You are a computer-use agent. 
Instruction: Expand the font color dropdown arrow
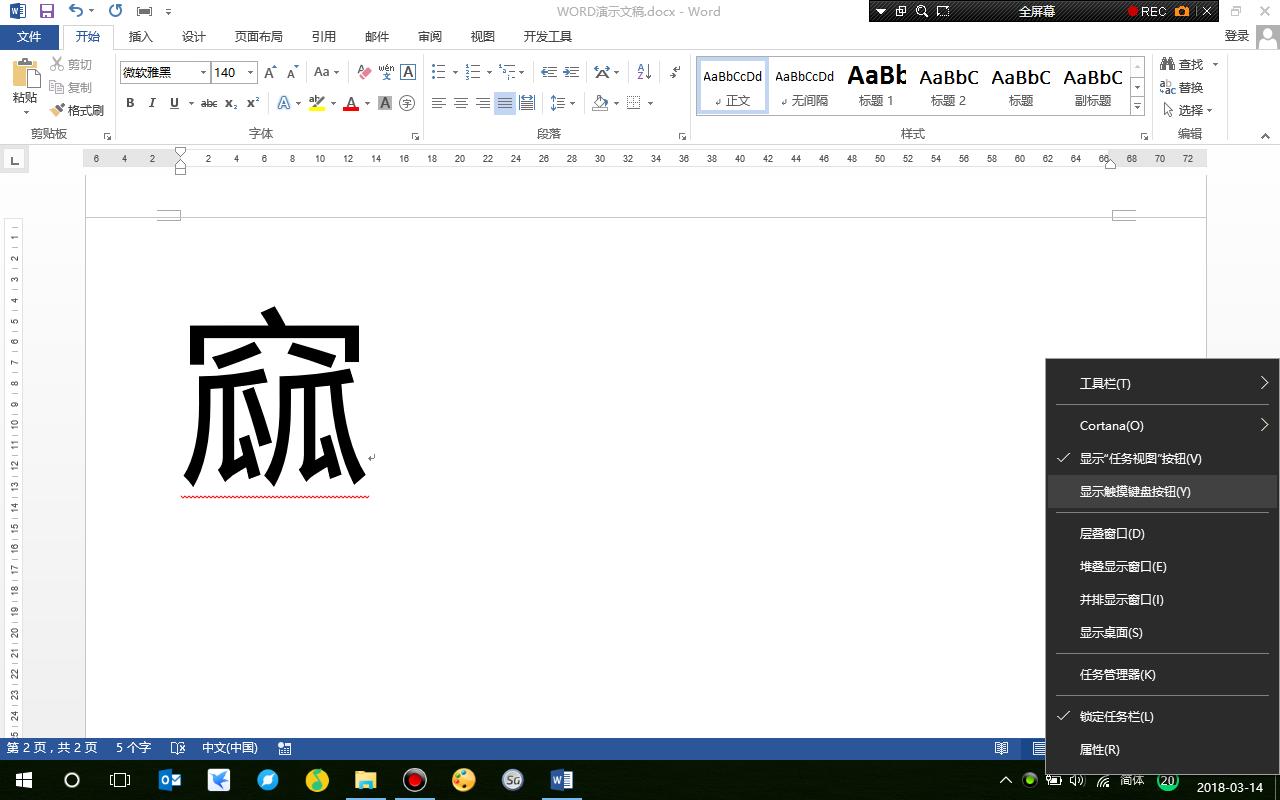(366, 102)
